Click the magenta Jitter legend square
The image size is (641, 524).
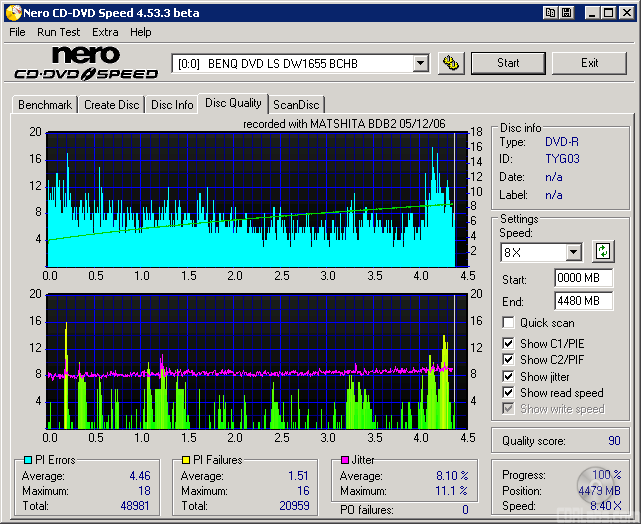click(x=344, y=460)
